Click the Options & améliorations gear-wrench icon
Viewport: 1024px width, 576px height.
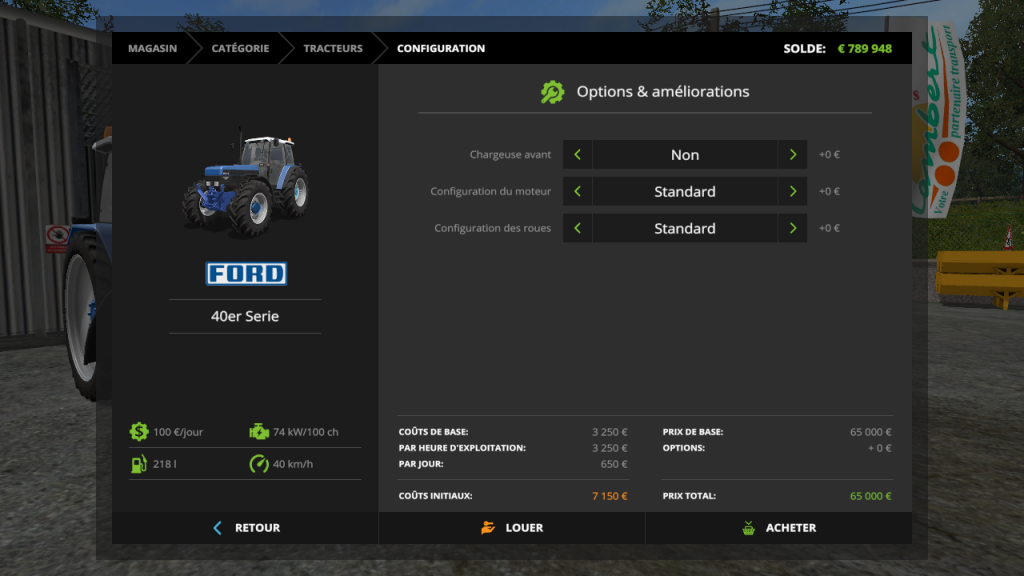pos(552,92)
